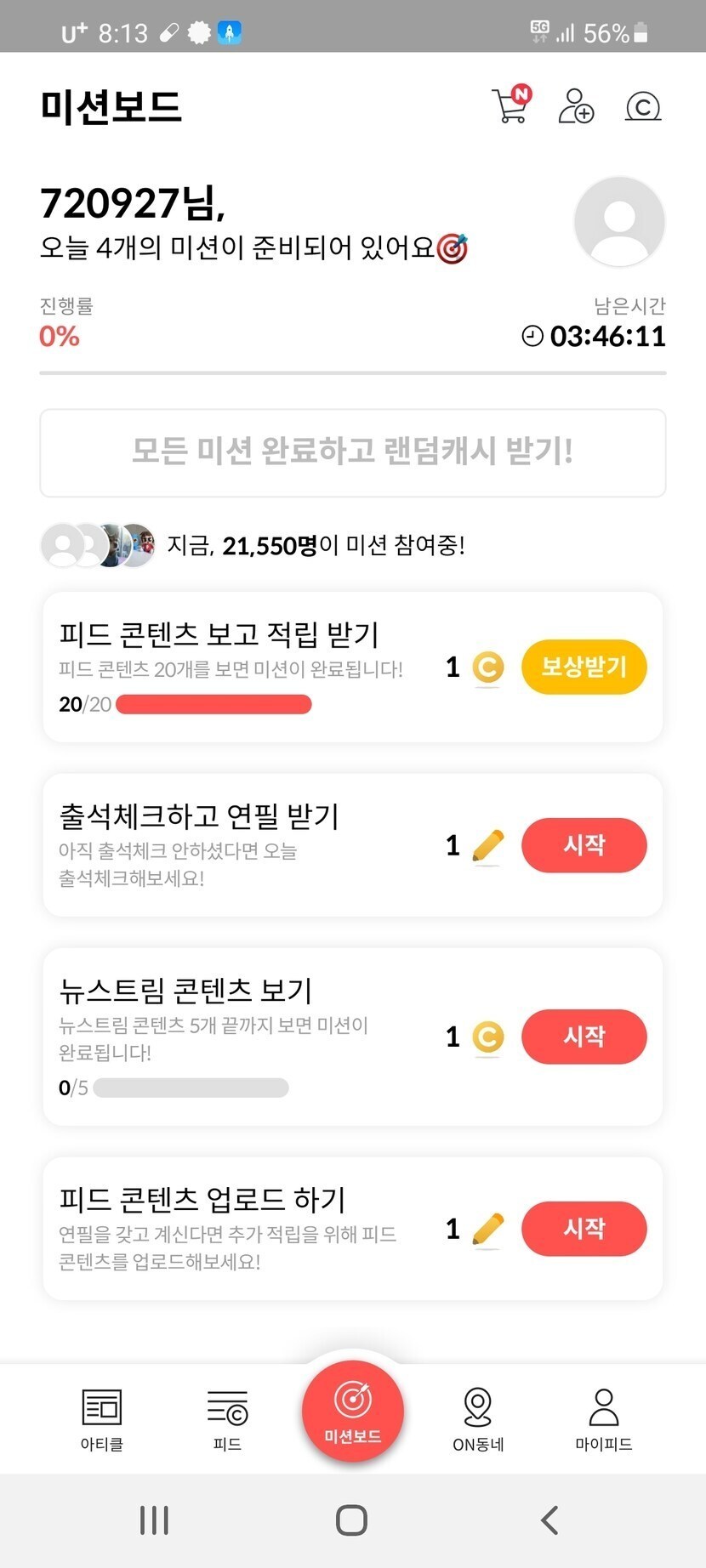Go to the 마이피드 tab
706x1568 pixels.
pyautogui.click(x=604, y=1418)
